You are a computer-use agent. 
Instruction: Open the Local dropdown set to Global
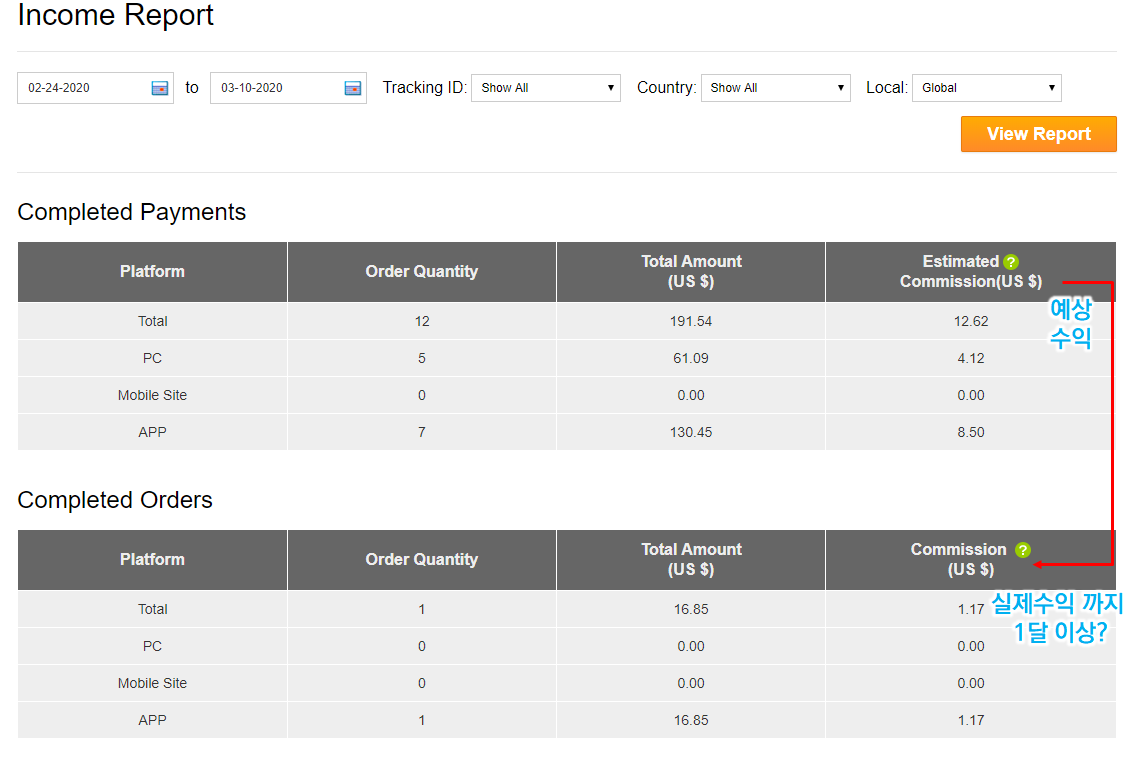(x=987, y=88)
